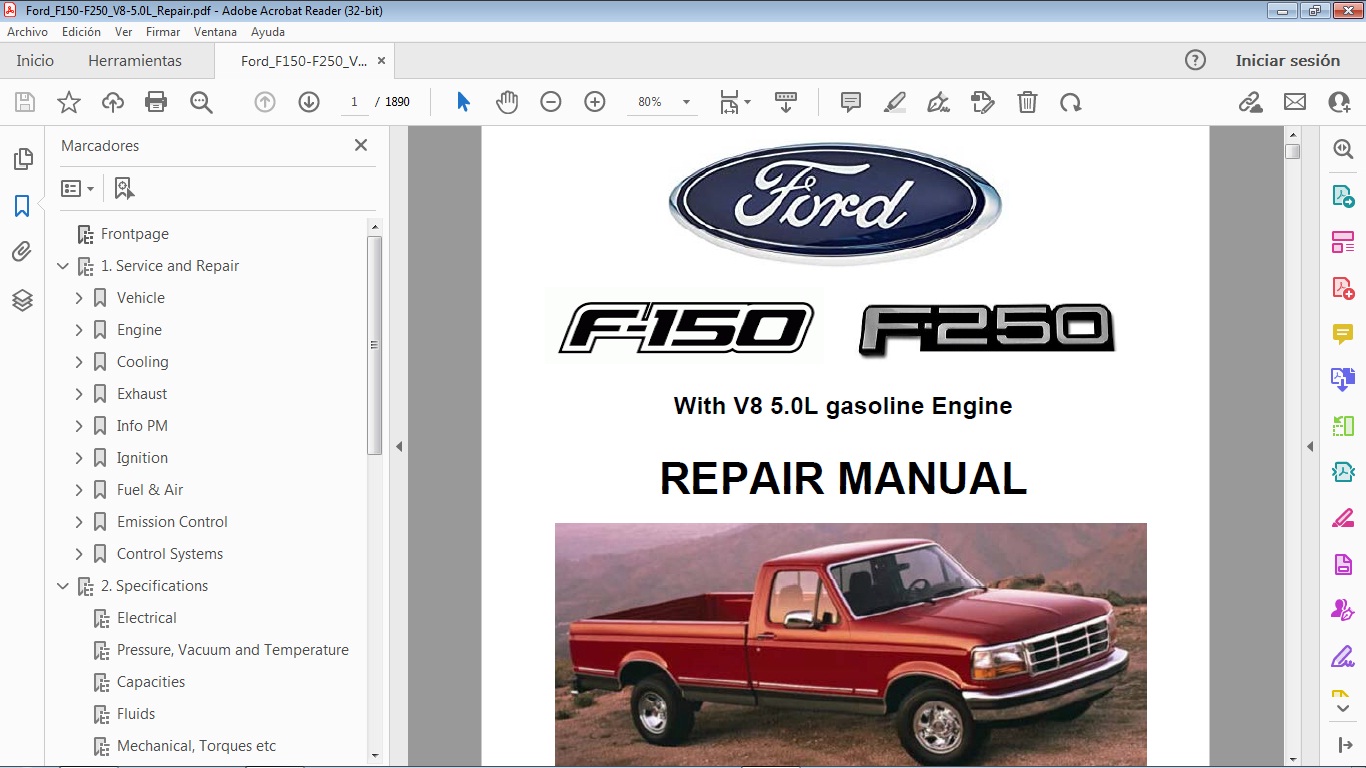Click the cloud upload icon

[113, 102]
